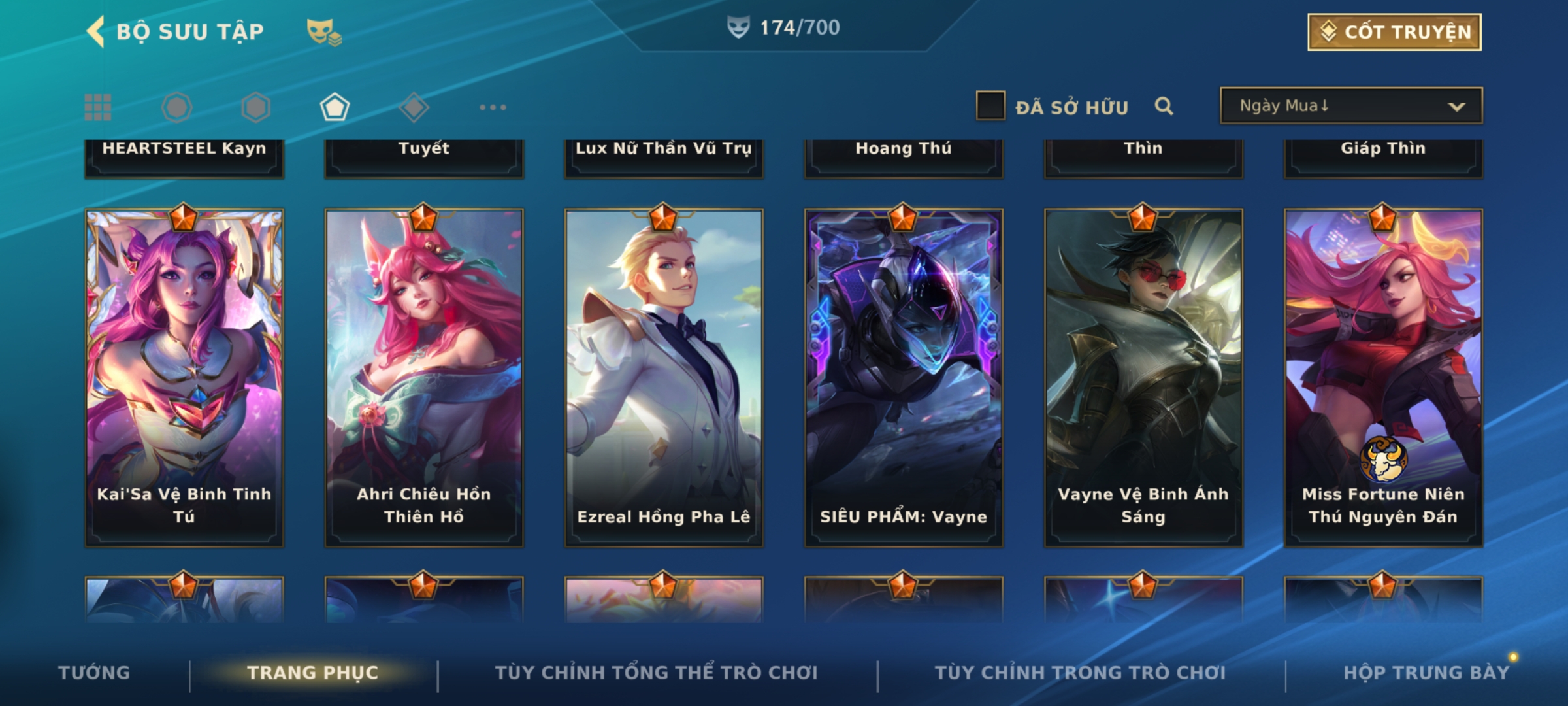The image size is (1568, 706).
Task: Select the first hexagon rarity filter
Action: coord(176,107)
